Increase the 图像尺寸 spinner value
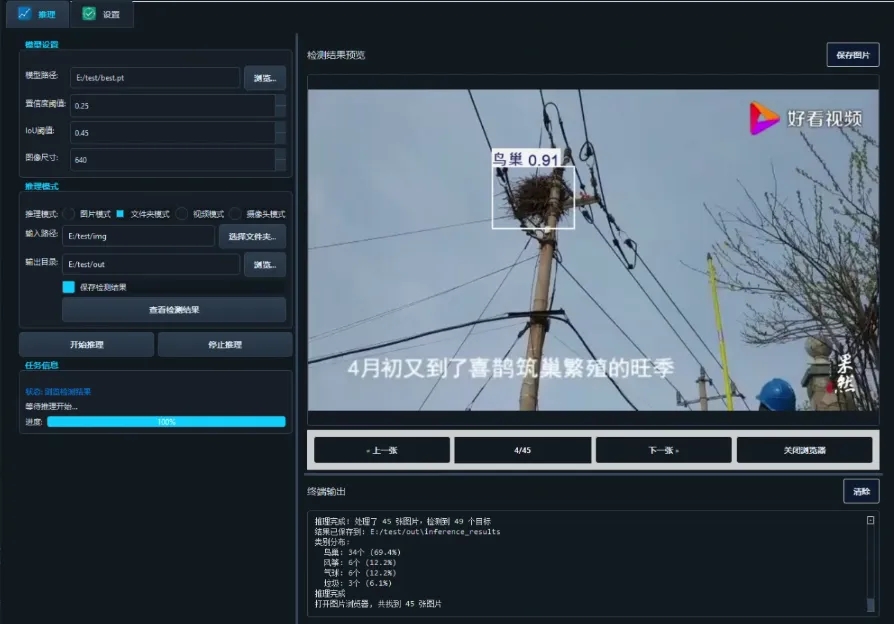Viewport: 894px width, 624px height. pos(281,155)
